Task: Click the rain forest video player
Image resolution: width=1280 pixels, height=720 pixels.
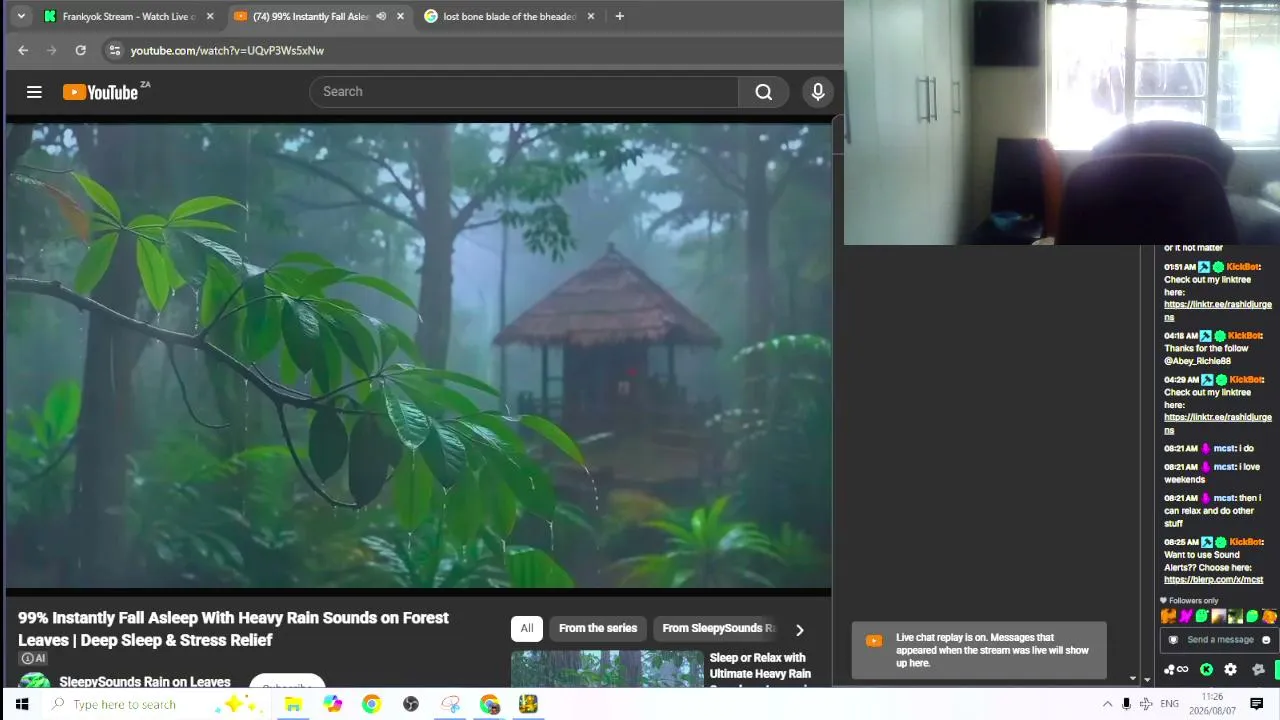Action: click(x=419, y=355)
